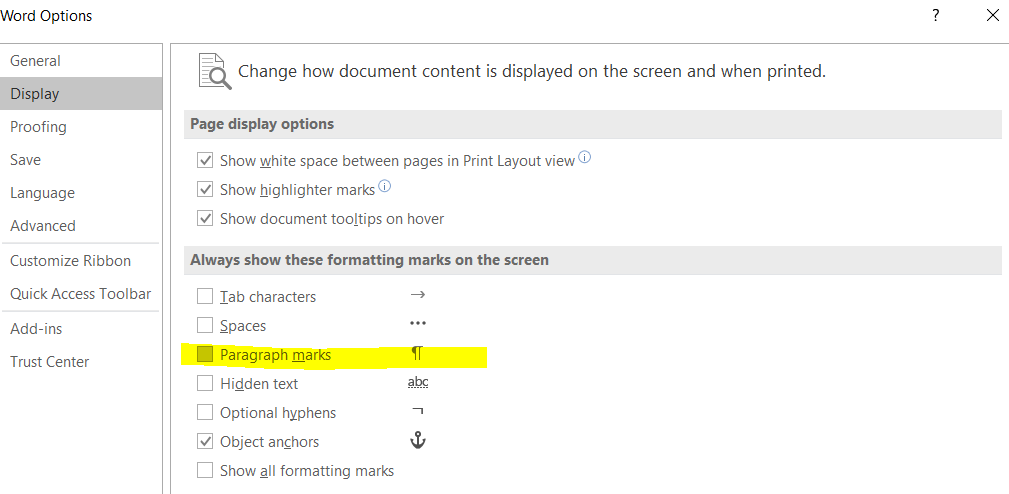Uncheck Show white space between pages

coord(205,160)
